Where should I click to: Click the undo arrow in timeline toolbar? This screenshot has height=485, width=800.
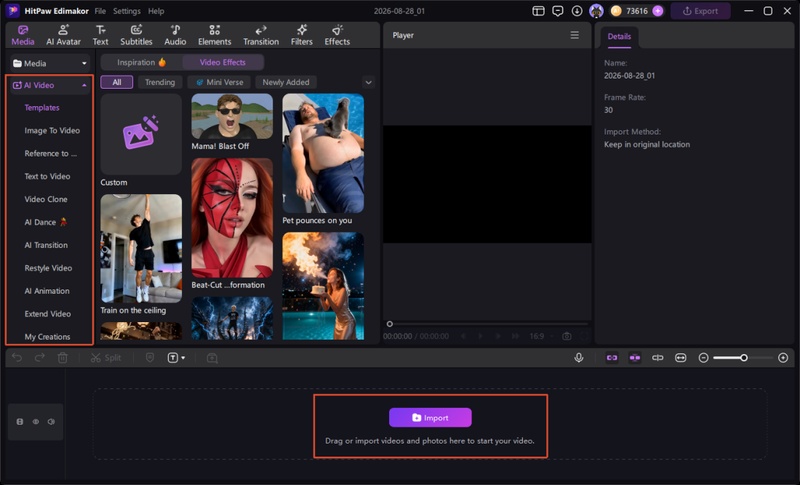(17, 358)
